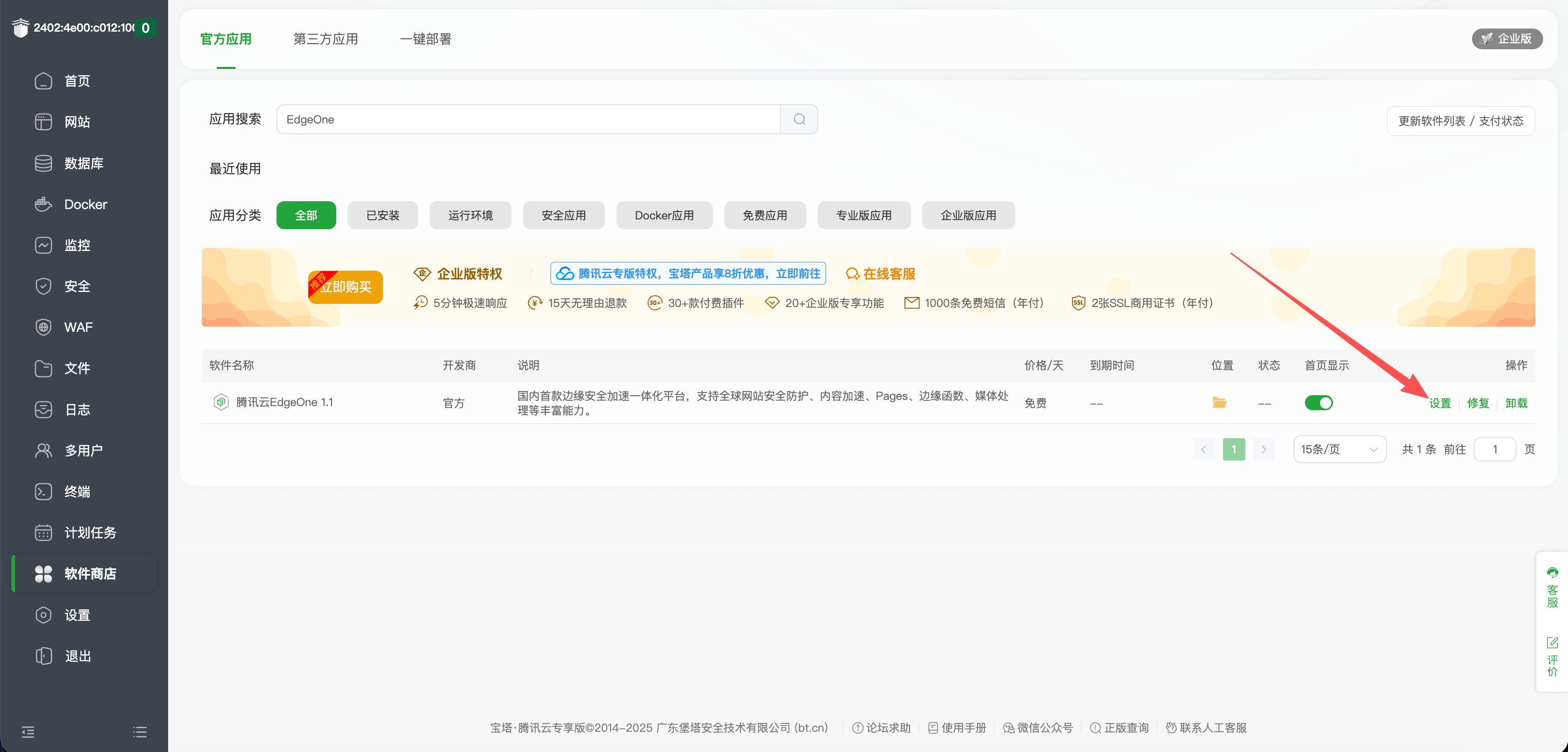Click the folder icon in EdgeOne's 位置 column
Screen dimensions: 1568x752
pyautogui.click(x=1219, y=402)
